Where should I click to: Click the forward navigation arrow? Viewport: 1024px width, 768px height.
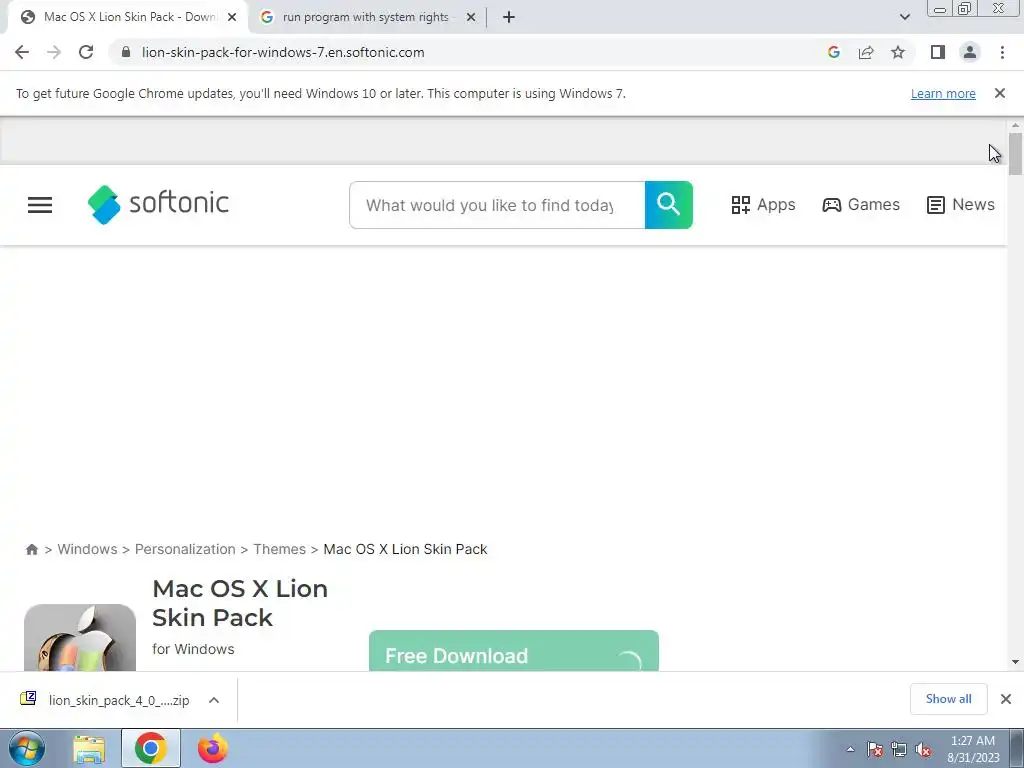point(54,52)
